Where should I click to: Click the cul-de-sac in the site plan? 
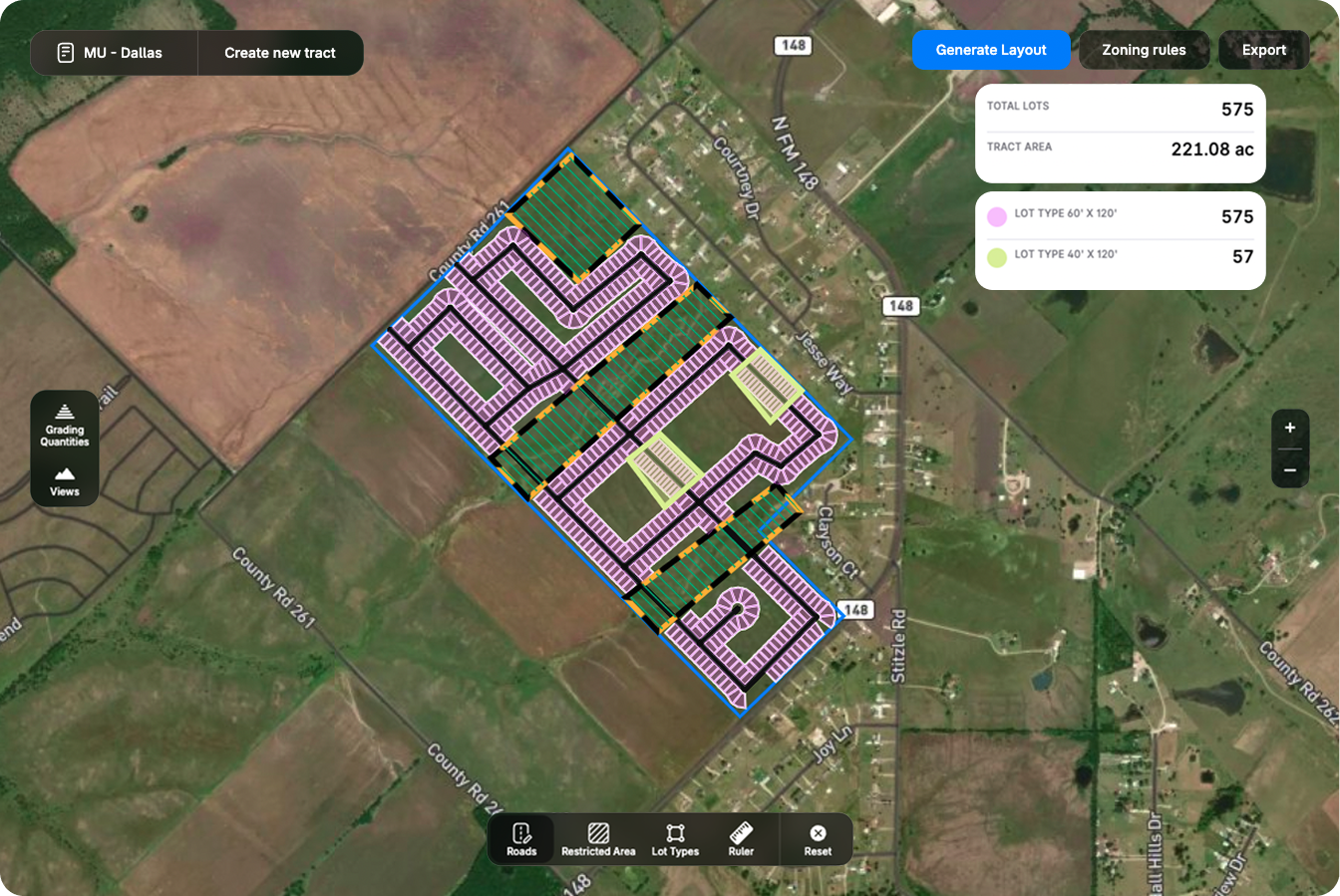coord(737,607)
